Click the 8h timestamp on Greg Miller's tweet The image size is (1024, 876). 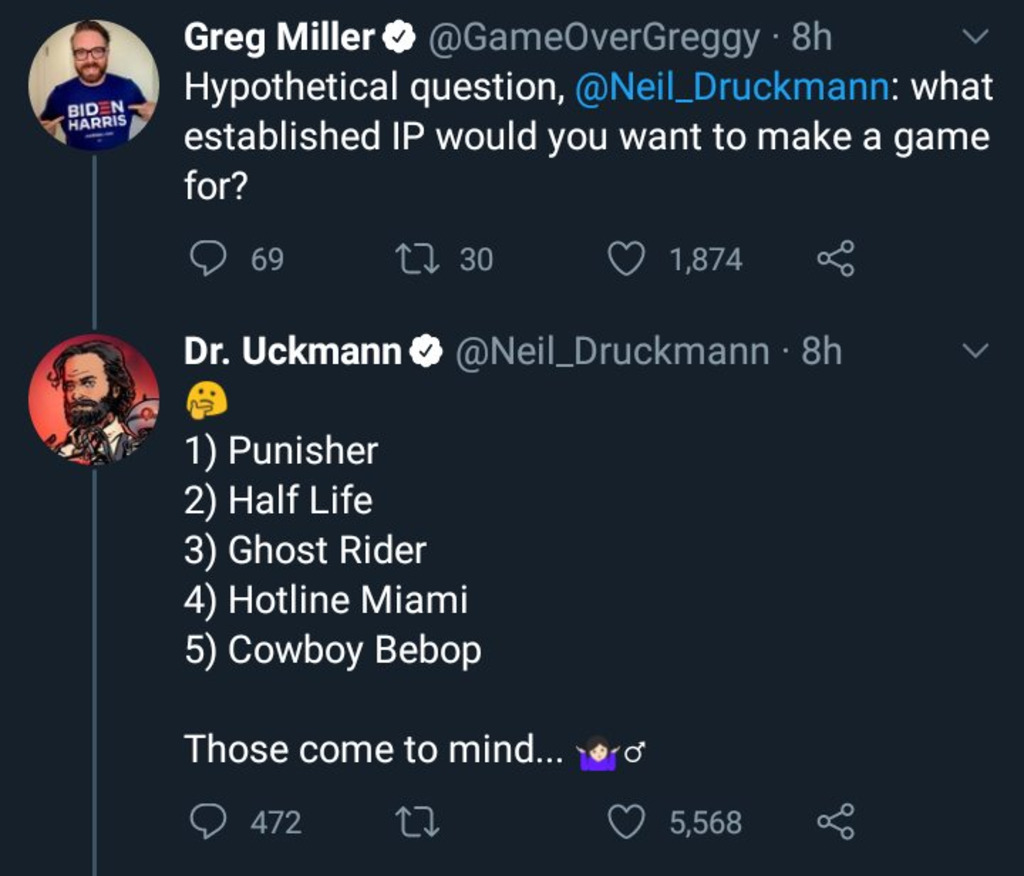tap(811, 38)
